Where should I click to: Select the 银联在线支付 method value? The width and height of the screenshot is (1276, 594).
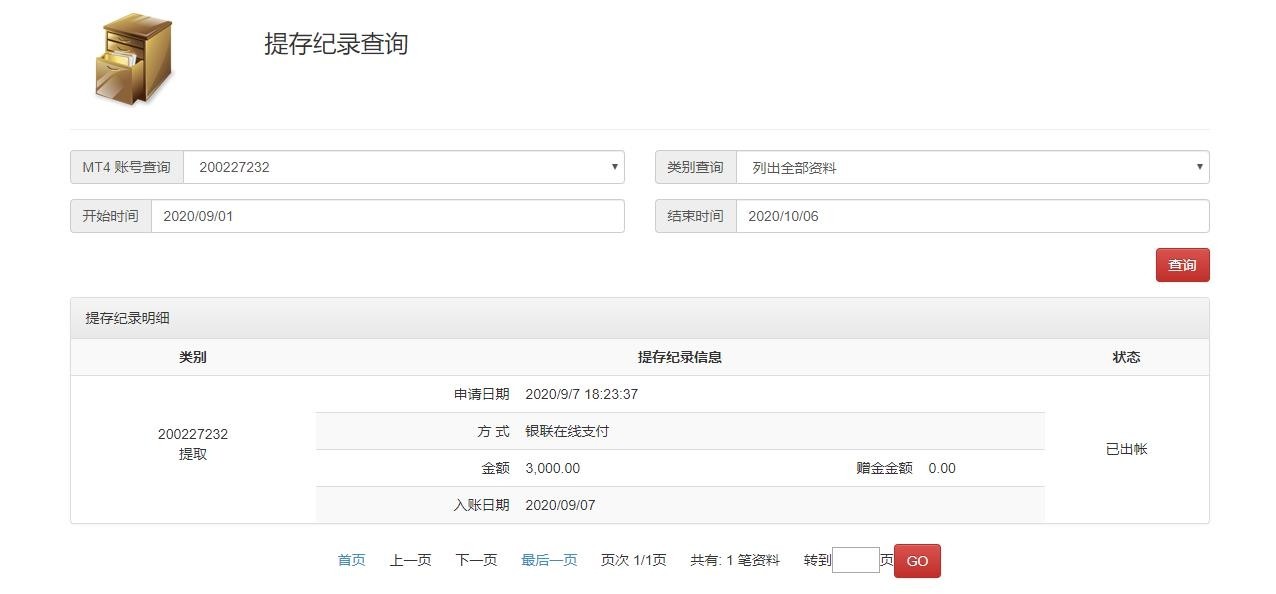pyautogui.click(x=567, y=431)
